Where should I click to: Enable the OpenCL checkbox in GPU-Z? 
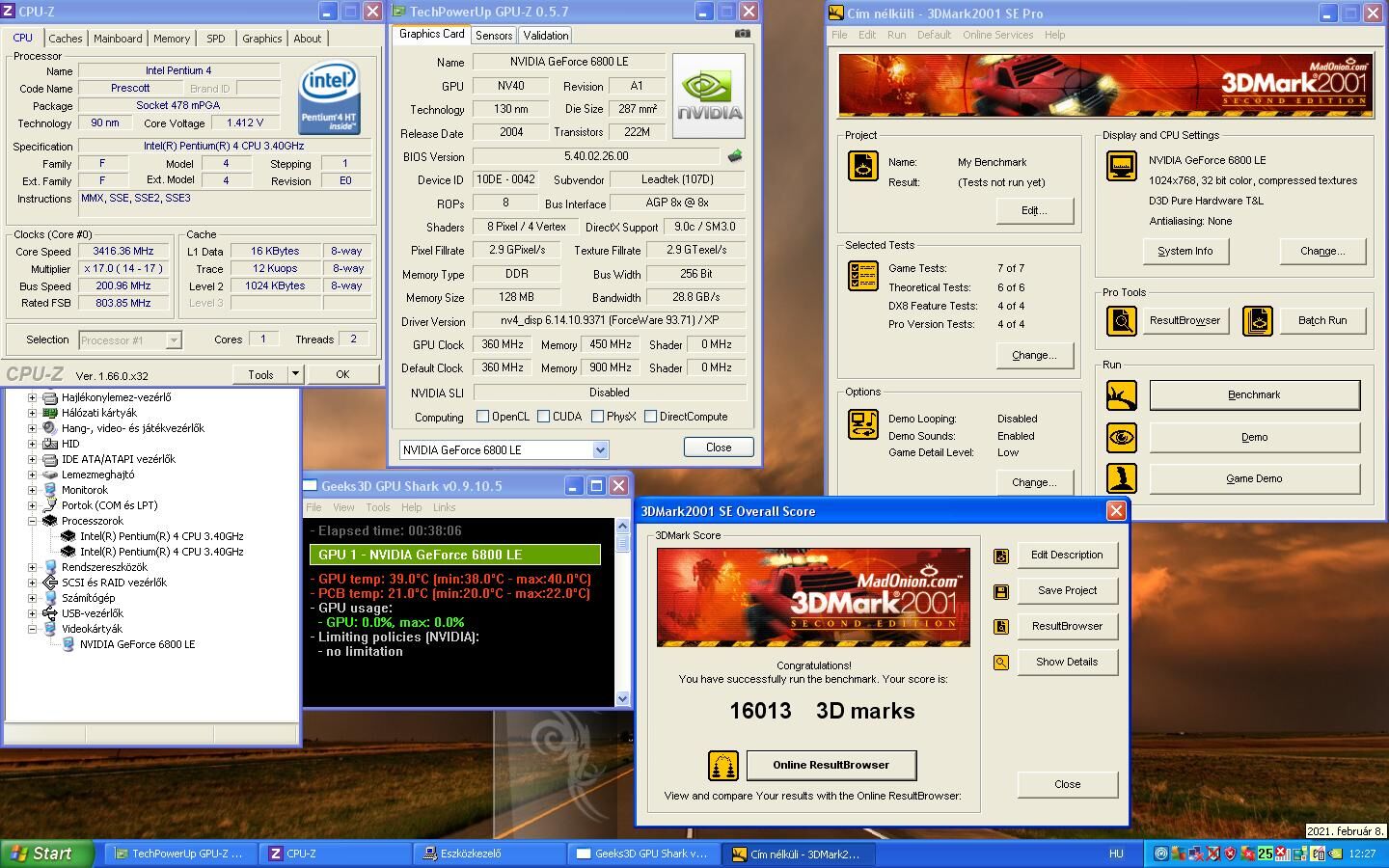click(482, 417)
